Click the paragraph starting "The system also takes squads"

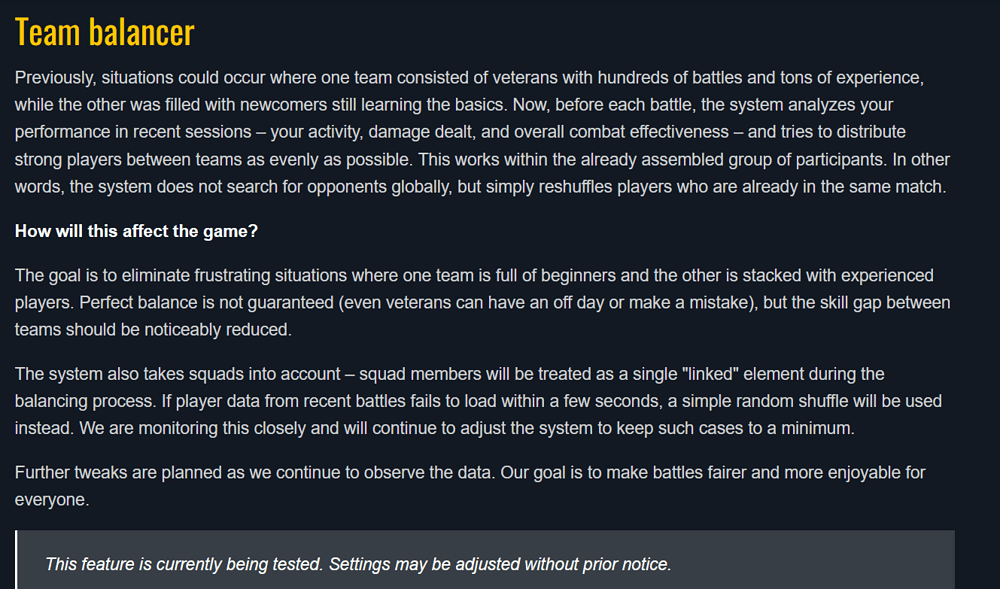(478, 400)
